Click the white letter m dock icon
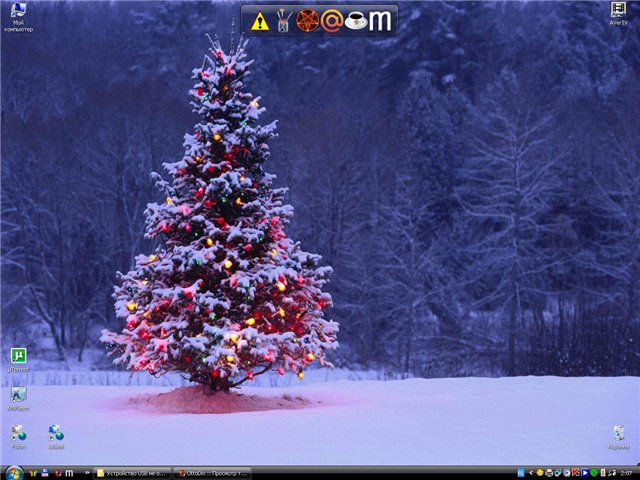The height and width of the screenshot is (480, 640). point(380,21)
